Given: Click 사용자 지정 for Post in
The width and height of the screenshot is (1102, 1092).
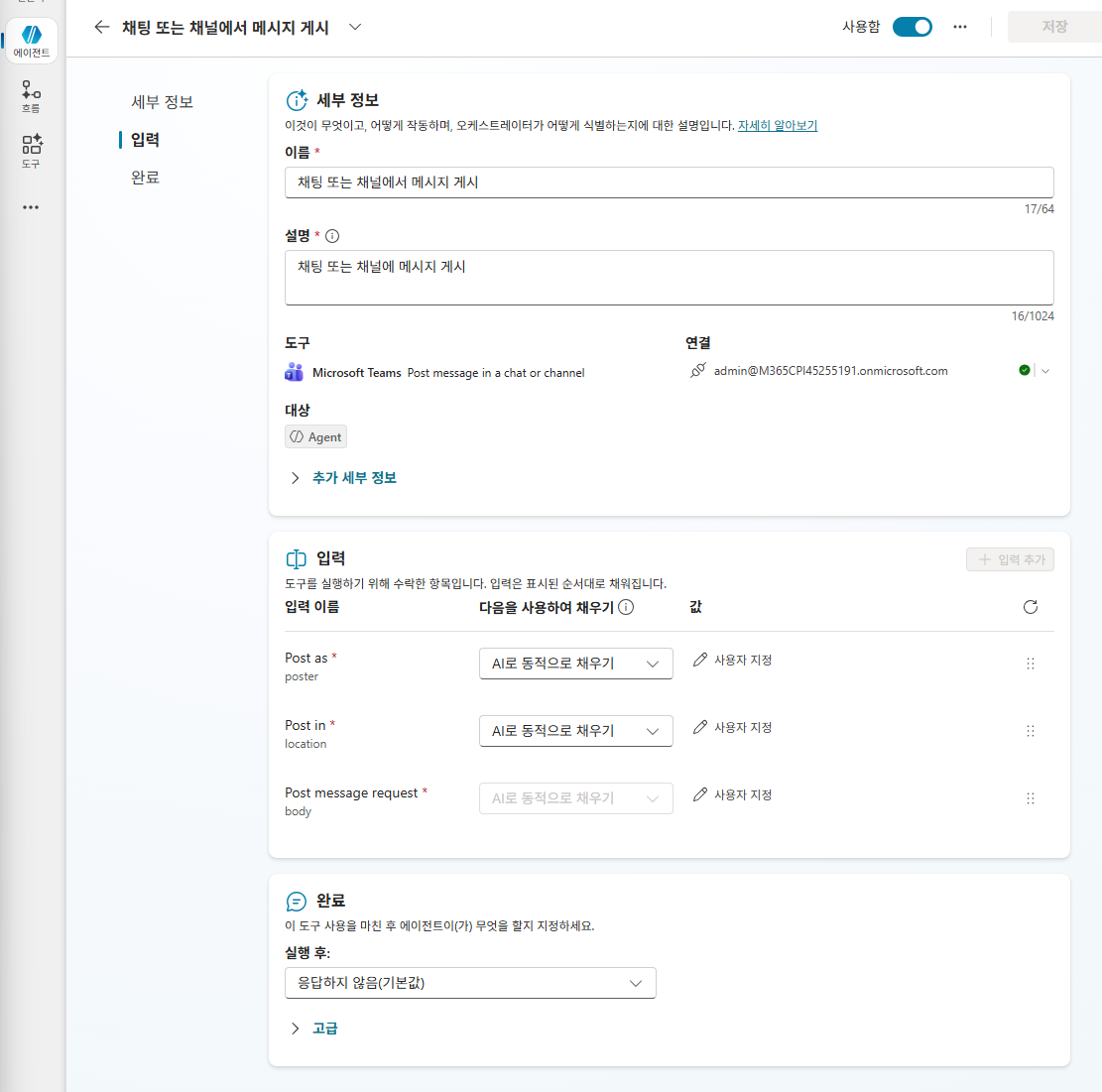Looking at the screenshot, I should coord(732,727).
